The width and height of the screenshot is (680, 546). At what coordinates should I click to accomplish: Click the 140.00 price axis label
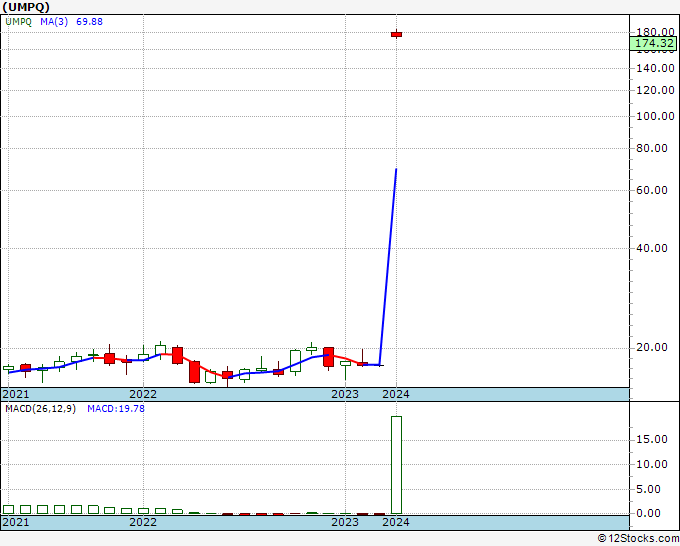point(655,68)
